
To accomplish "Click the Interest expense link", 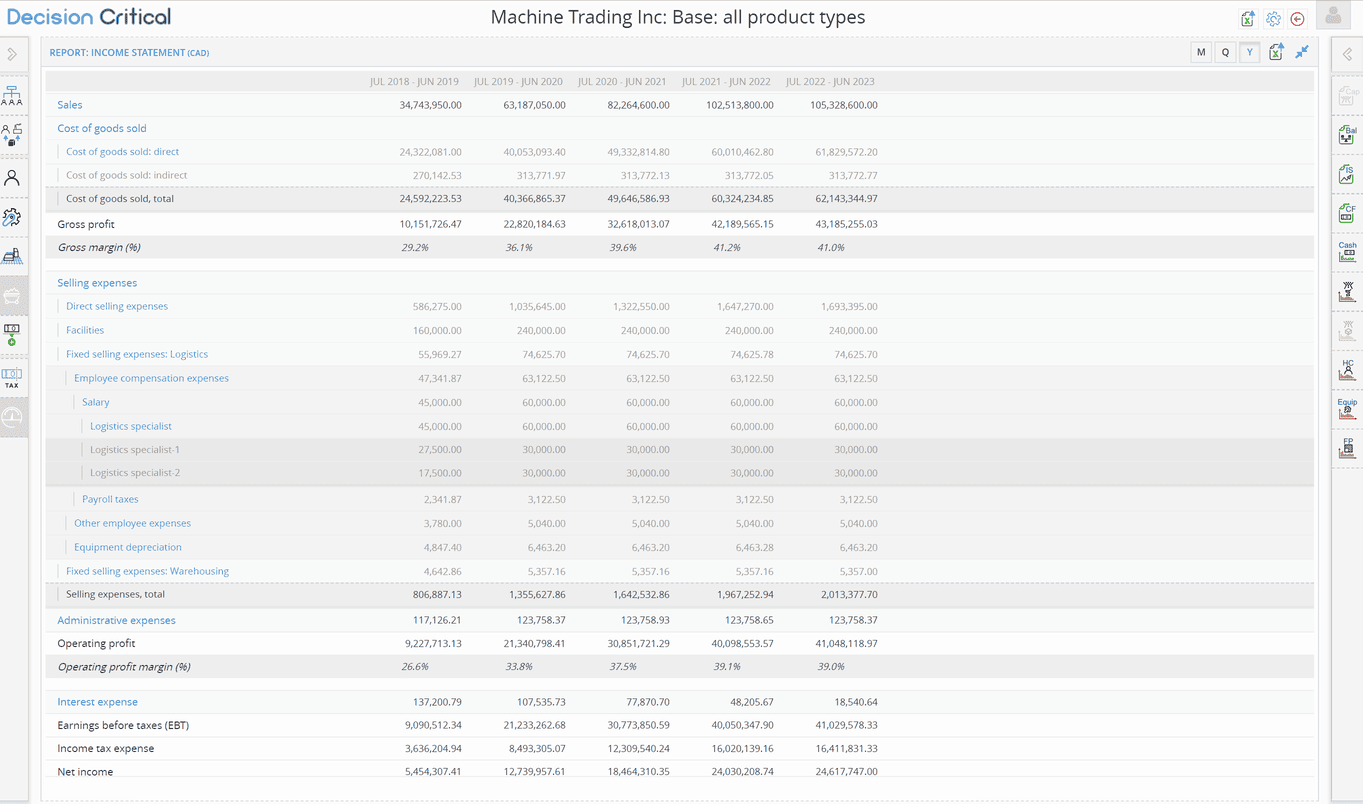I will pos(97,702).
